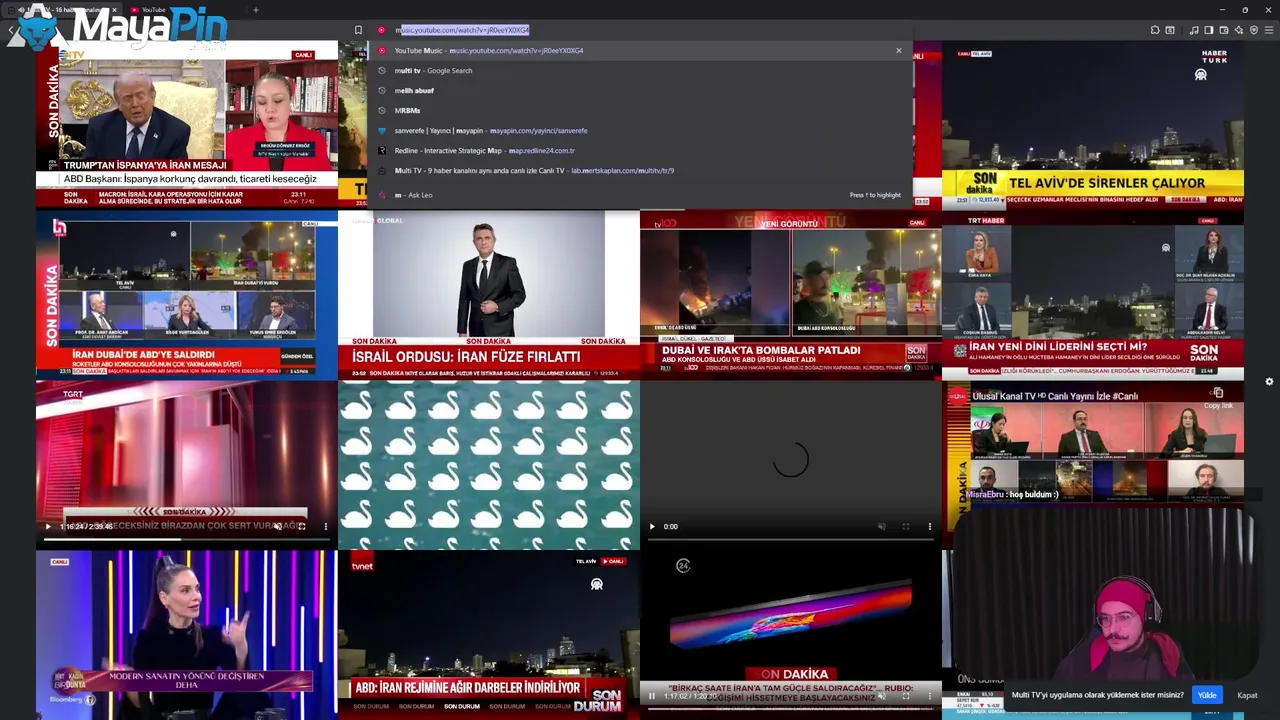
Task: Open Multi TV lab.mertskaplan.com suggestion
Action: 640,170
